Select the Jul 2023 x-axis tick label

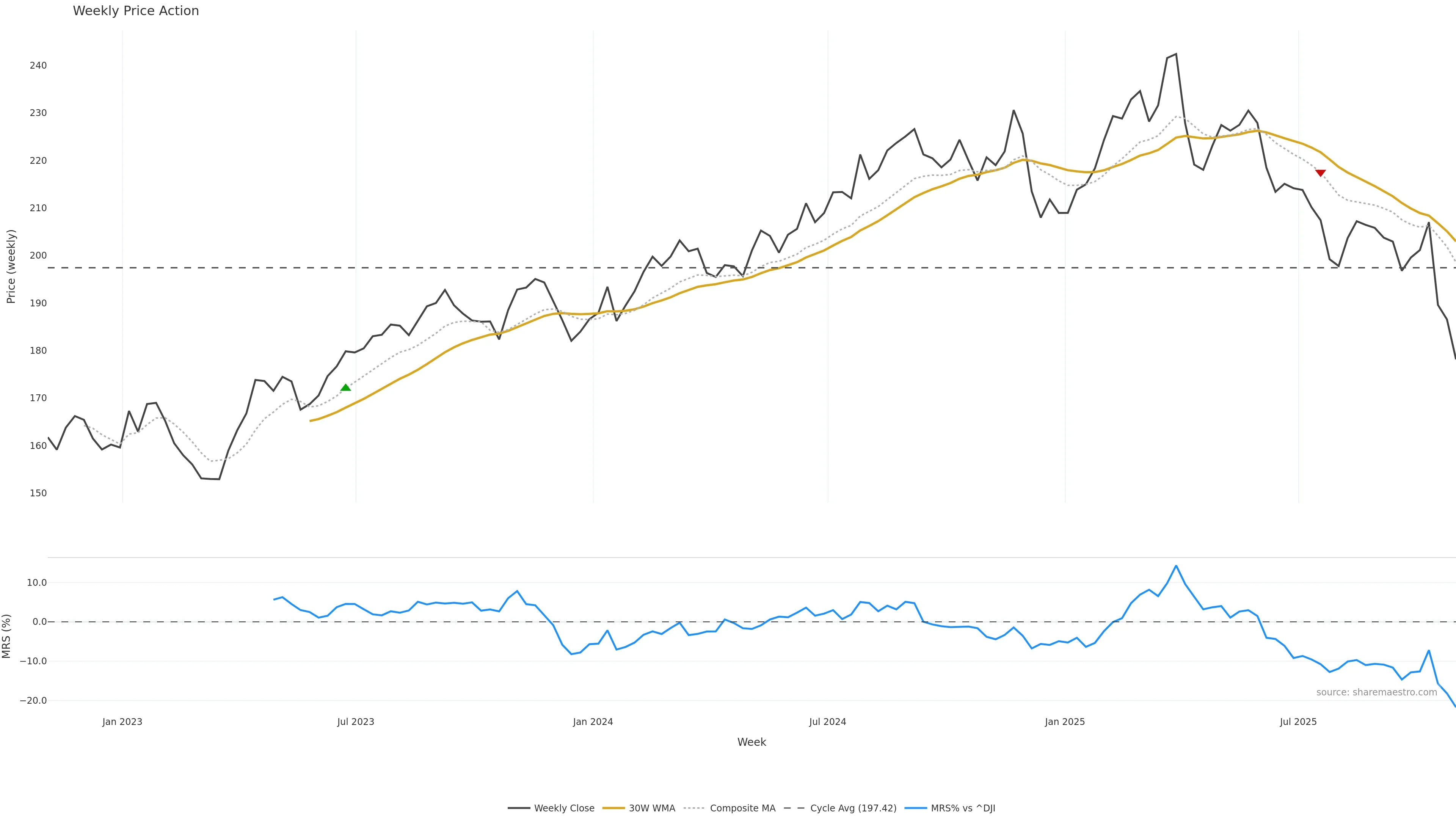click(x=356, y=722)
